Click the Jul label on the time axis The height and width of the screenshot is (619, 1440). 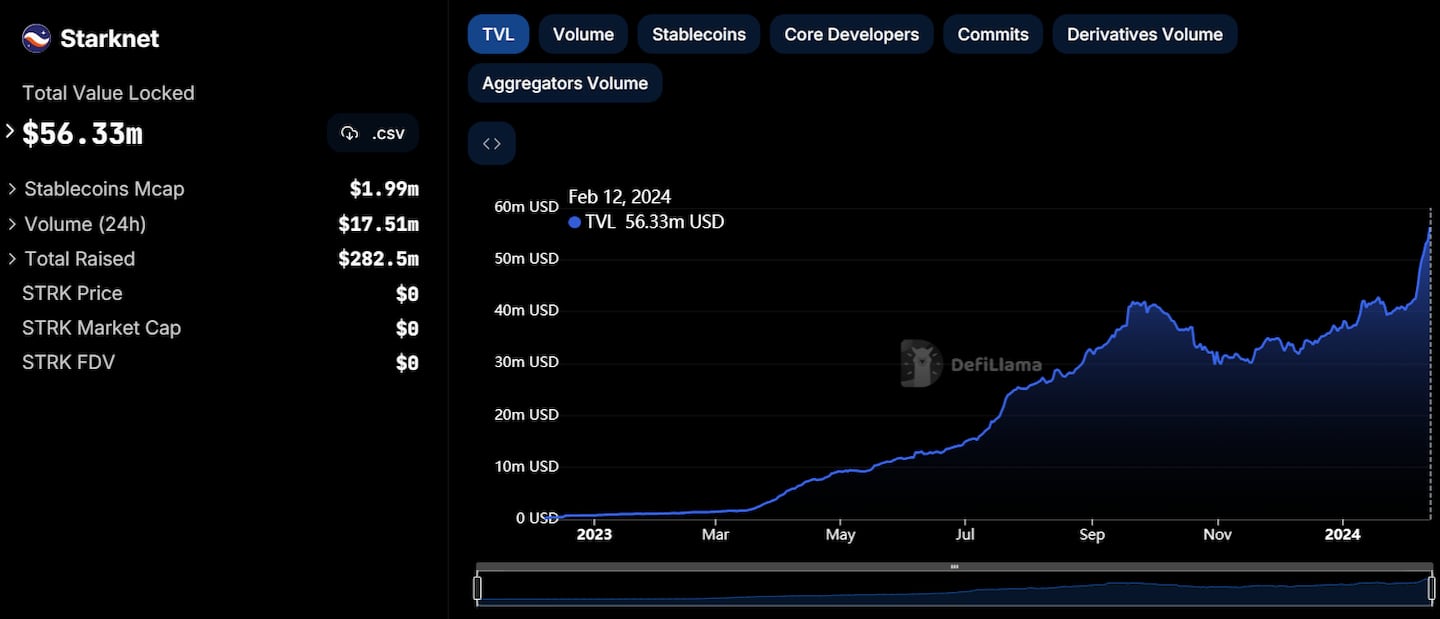click(x=966, y=534)
